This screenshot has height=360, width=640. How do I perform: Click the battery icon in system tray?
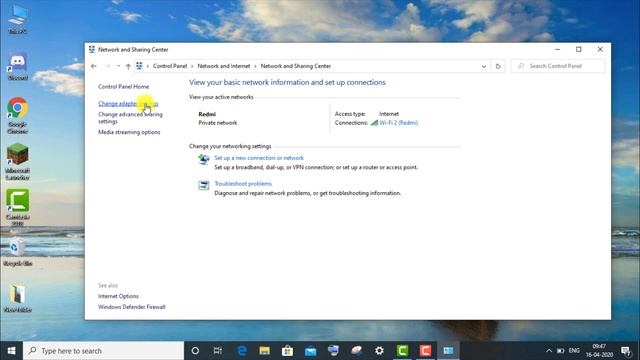click(x=561, y=351)
